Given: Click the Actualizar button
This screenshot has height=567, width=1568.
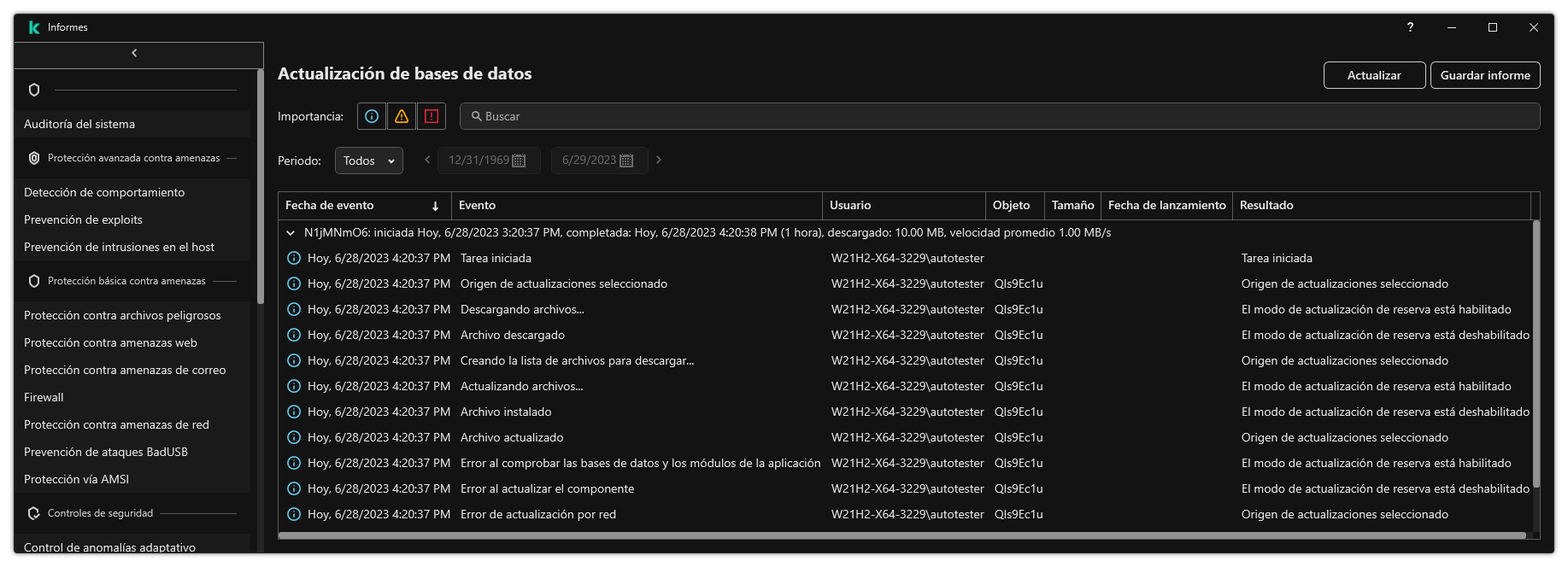Looking at the screenshot, I should (1374, 75).
